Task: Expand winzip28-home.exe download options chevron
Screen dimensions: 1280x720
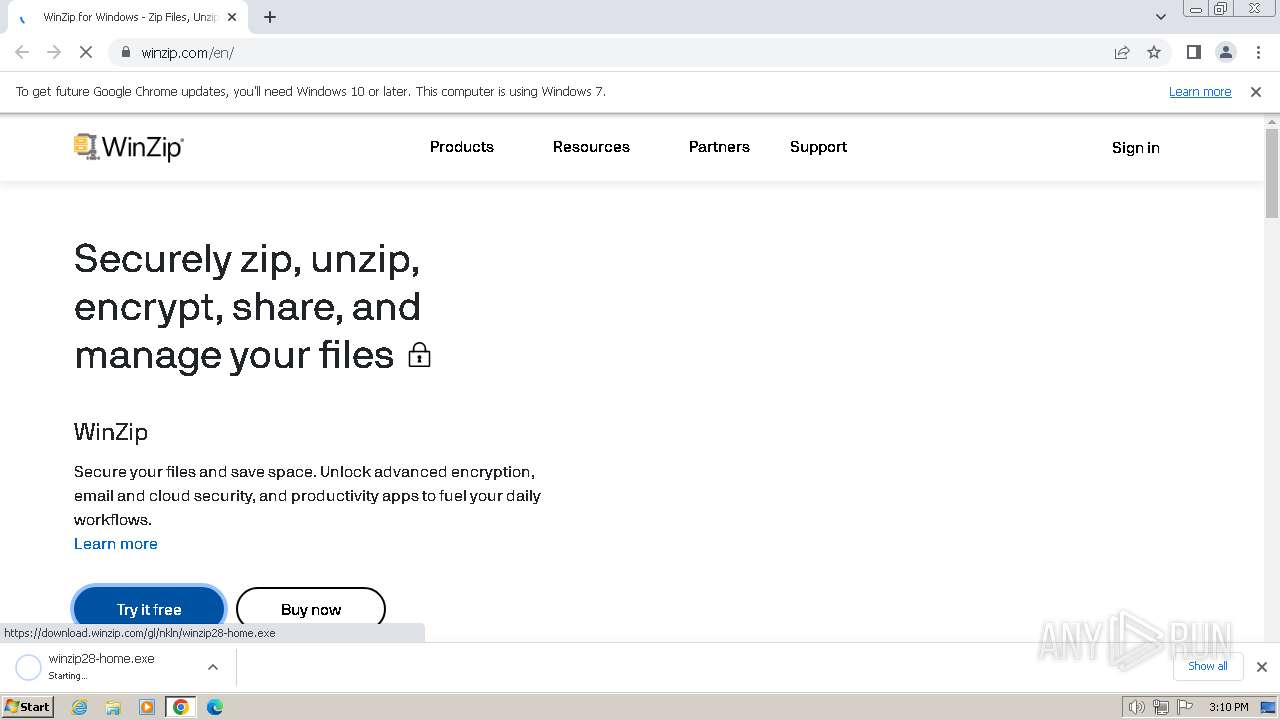Action: pos(212,667)
